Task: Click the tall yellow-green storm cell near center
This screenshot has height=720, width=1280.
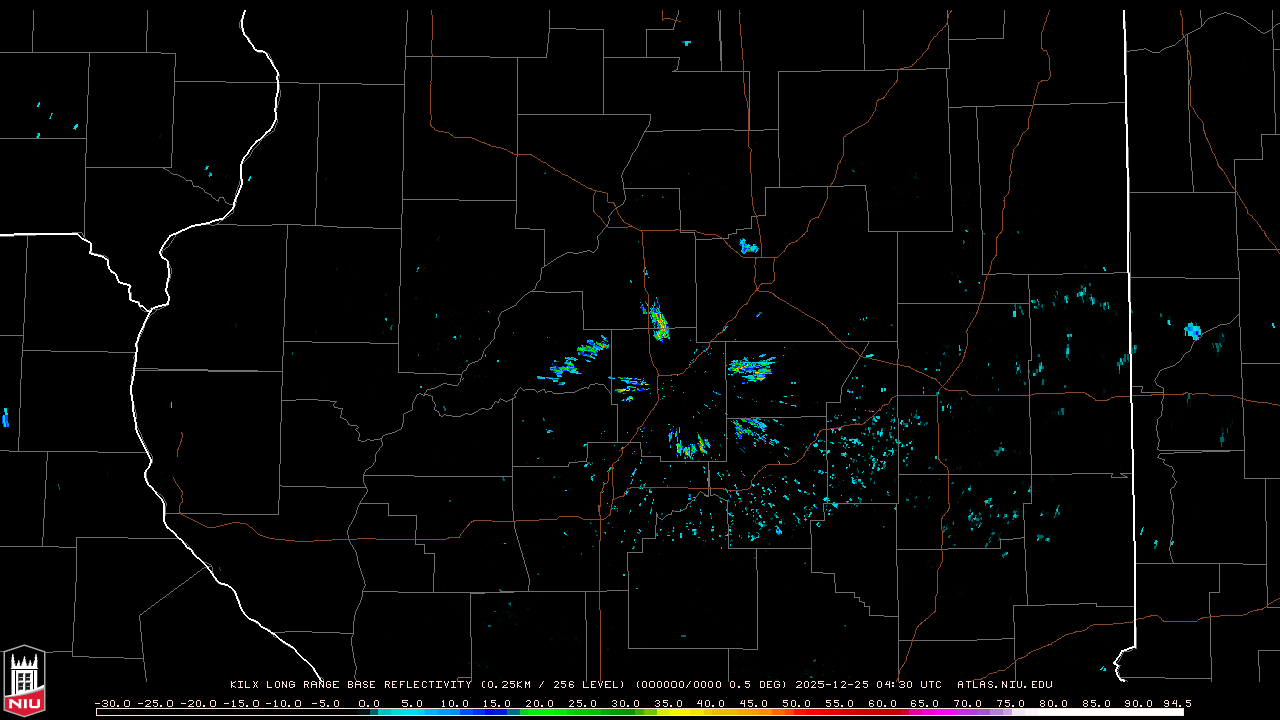Action: (658, 322)
